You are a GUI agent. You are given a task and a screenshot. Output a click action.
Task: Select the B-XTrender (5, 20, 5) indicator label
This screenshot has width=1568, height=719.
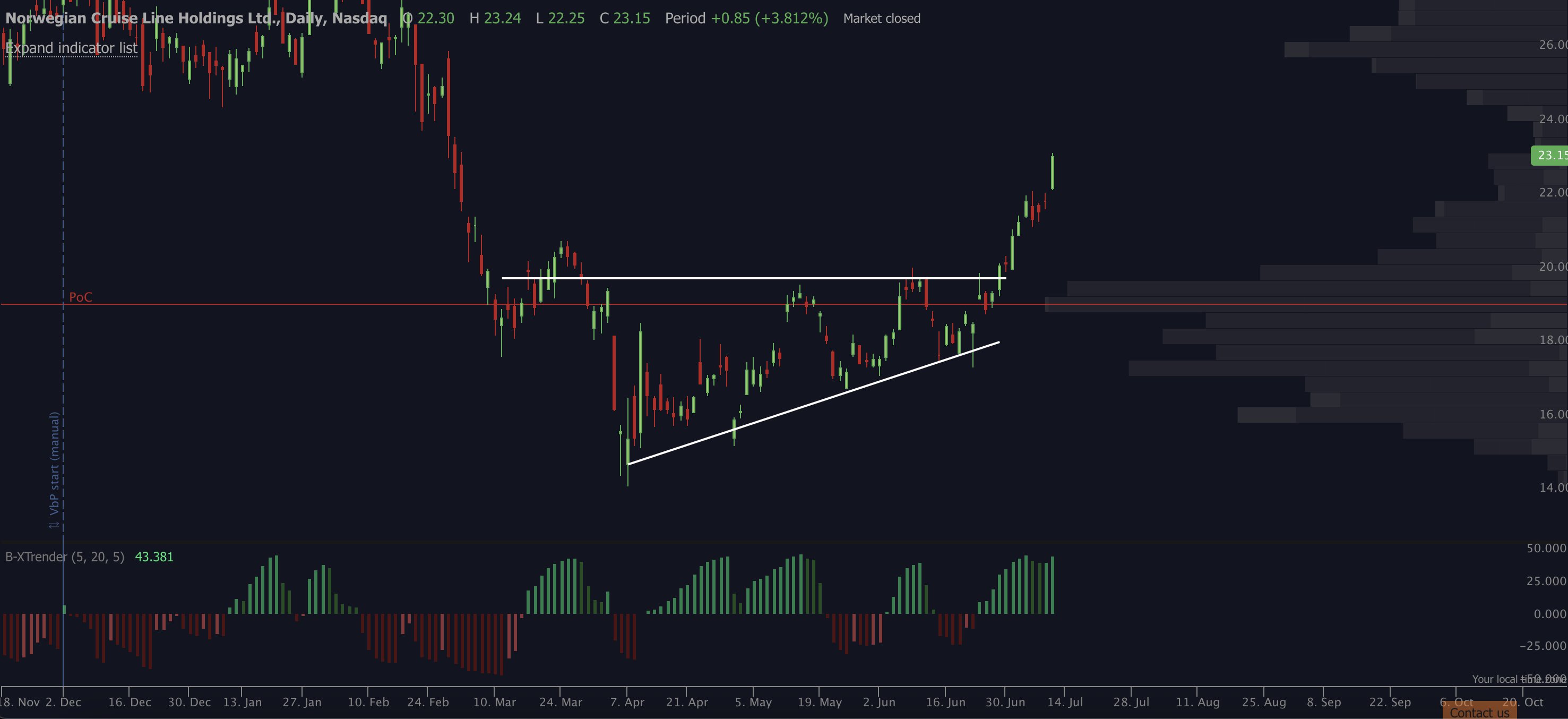65,557
